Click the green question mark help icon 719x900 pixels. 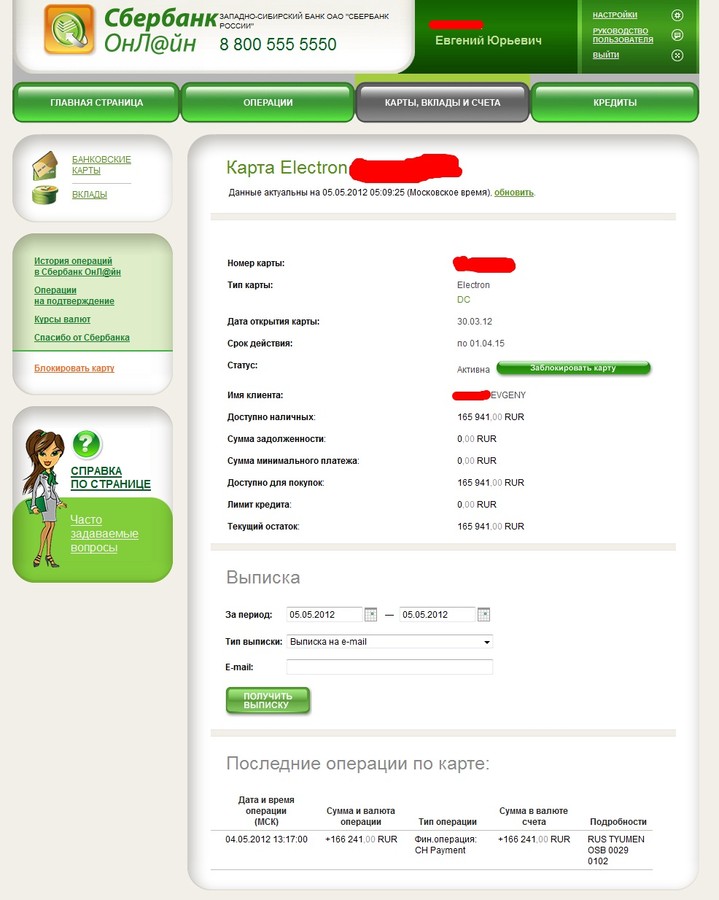tap(87, 444)
